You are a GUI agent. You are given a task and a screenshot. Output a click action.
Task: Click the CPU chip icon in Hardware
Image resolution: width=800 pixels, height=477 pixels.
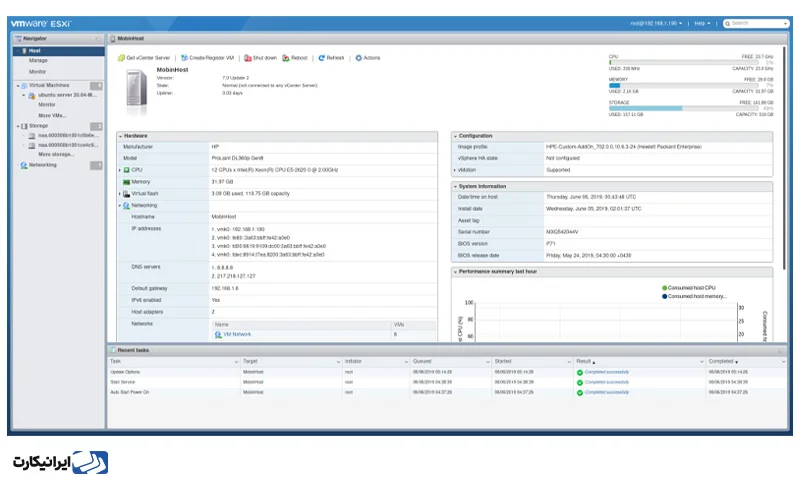click(x=127, y=170)
